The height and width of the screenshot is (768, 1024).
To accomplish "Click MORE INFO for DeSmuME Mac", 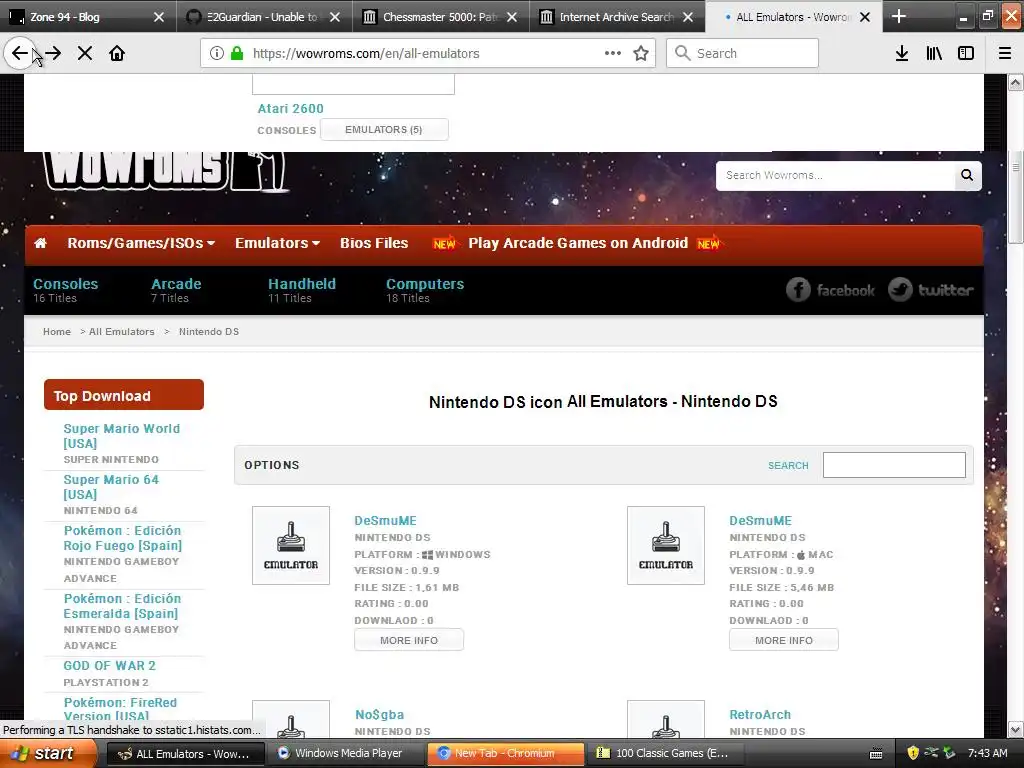I will (784, 640).
